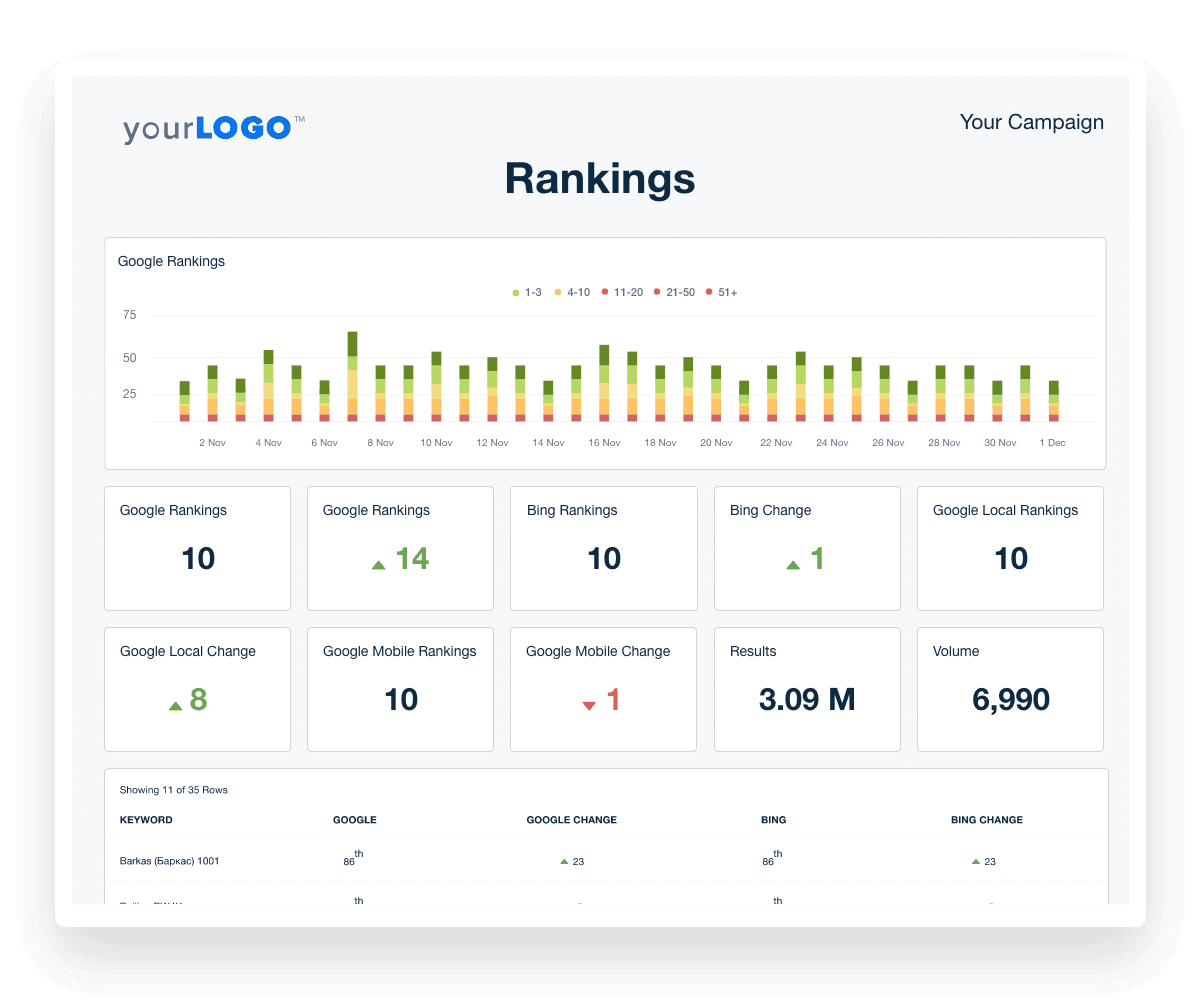This screenshot has width=1200, height=1000.
Task: Click the GOOGLE column header
Action: tap(354, 820)
